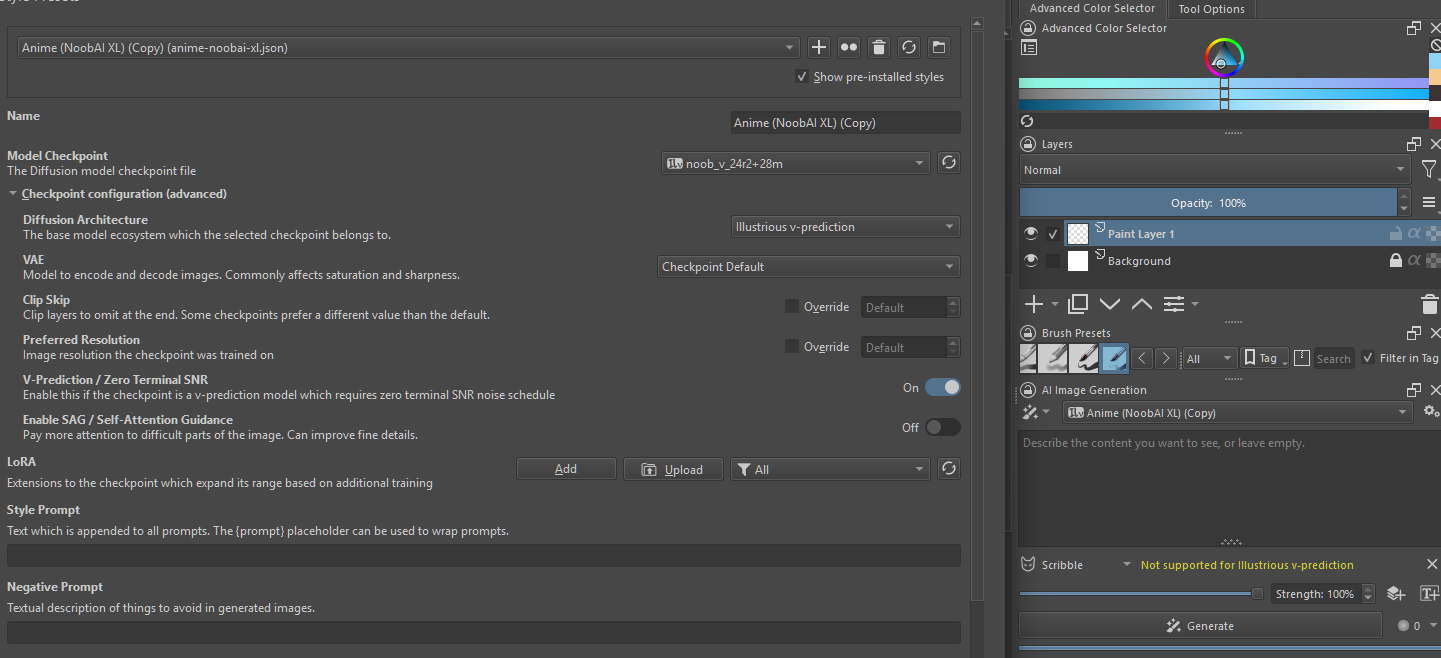Click the Generate button

click(1200, 626)
